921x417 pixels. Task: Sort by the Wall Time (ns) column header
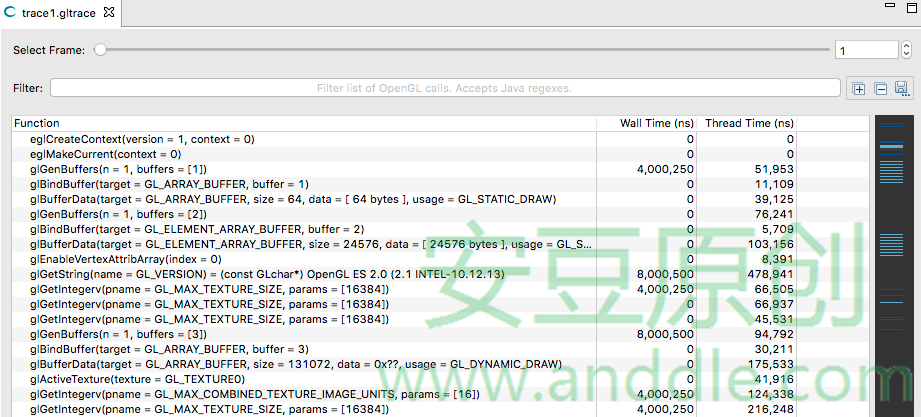pyautogui.click(x=646, y=123)
